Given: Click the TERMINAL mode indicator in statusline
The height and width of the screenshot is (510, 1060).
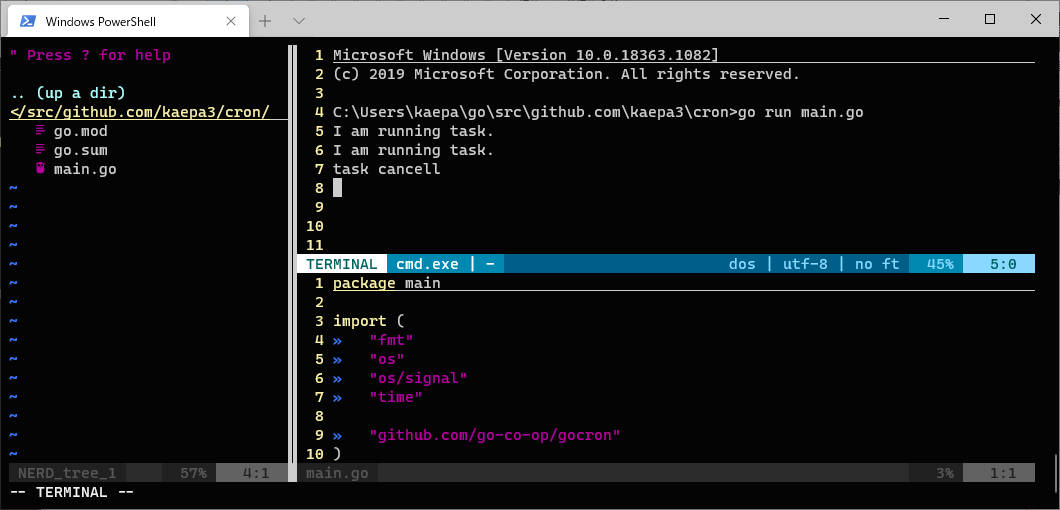Looking at the screenshot, I should [x=341, y=264].
